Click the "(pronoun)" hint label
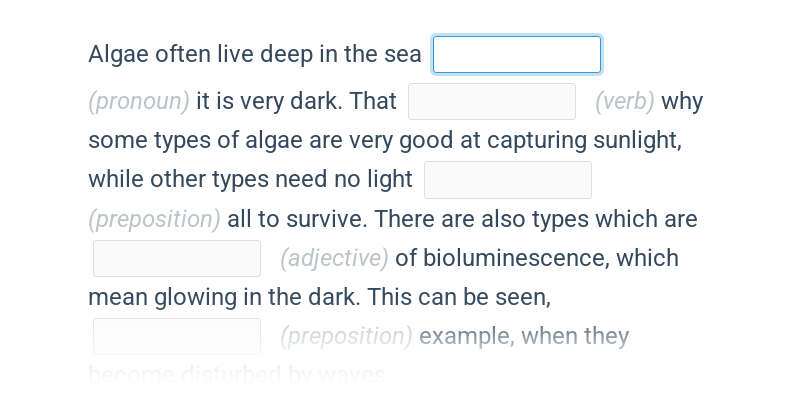Image resolution: width=800 pixels, height=400 pixels. click(x=139, y=102)
